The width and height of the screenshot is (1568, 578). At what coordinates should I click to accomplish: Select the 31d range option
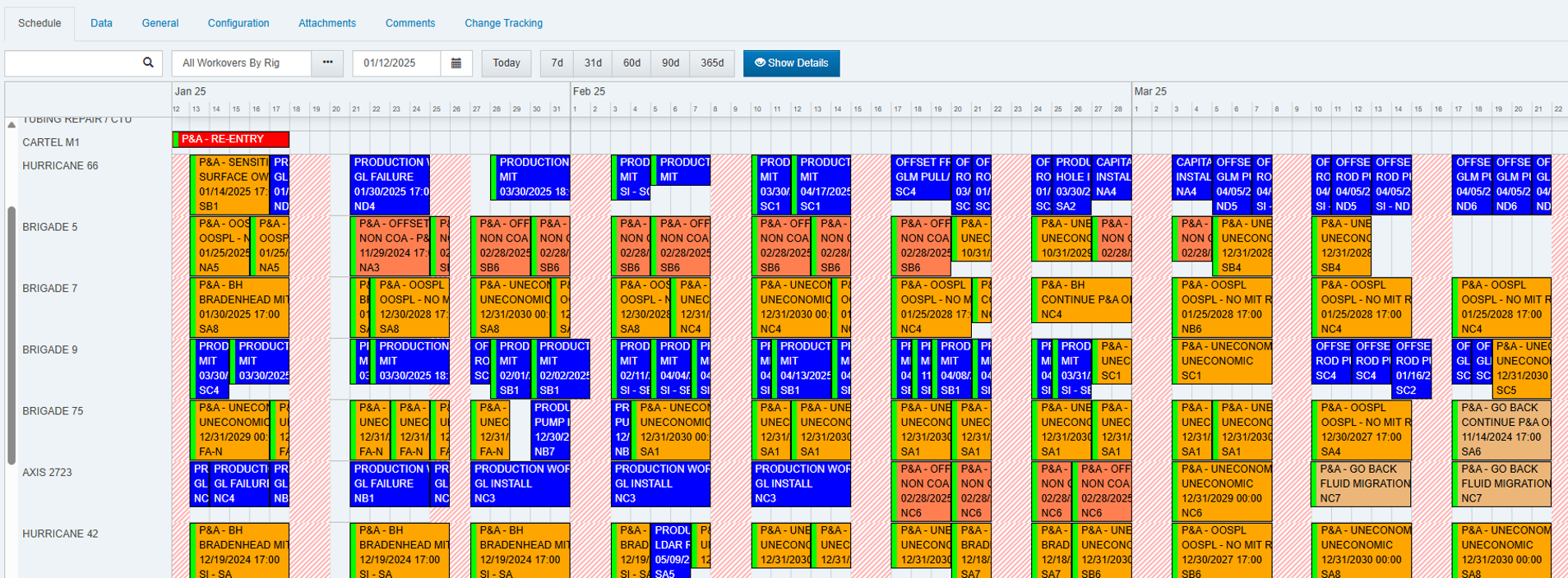tap(593, 63)
